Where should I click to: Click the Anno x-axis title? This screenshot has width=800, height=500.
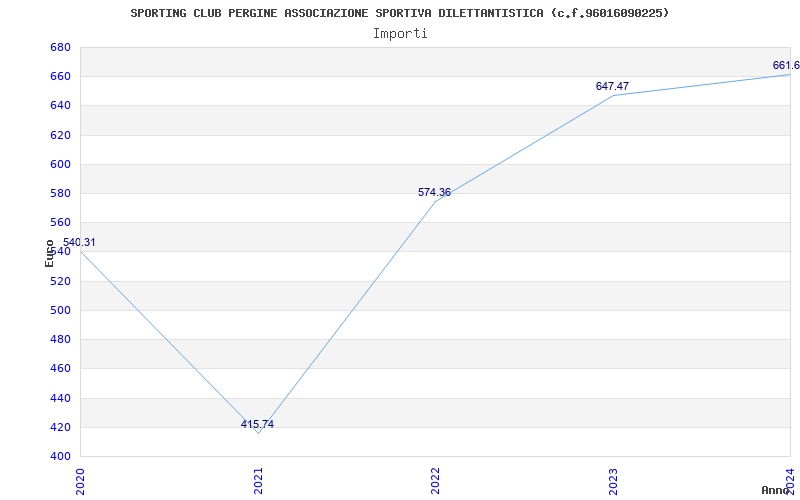[776, 490]
